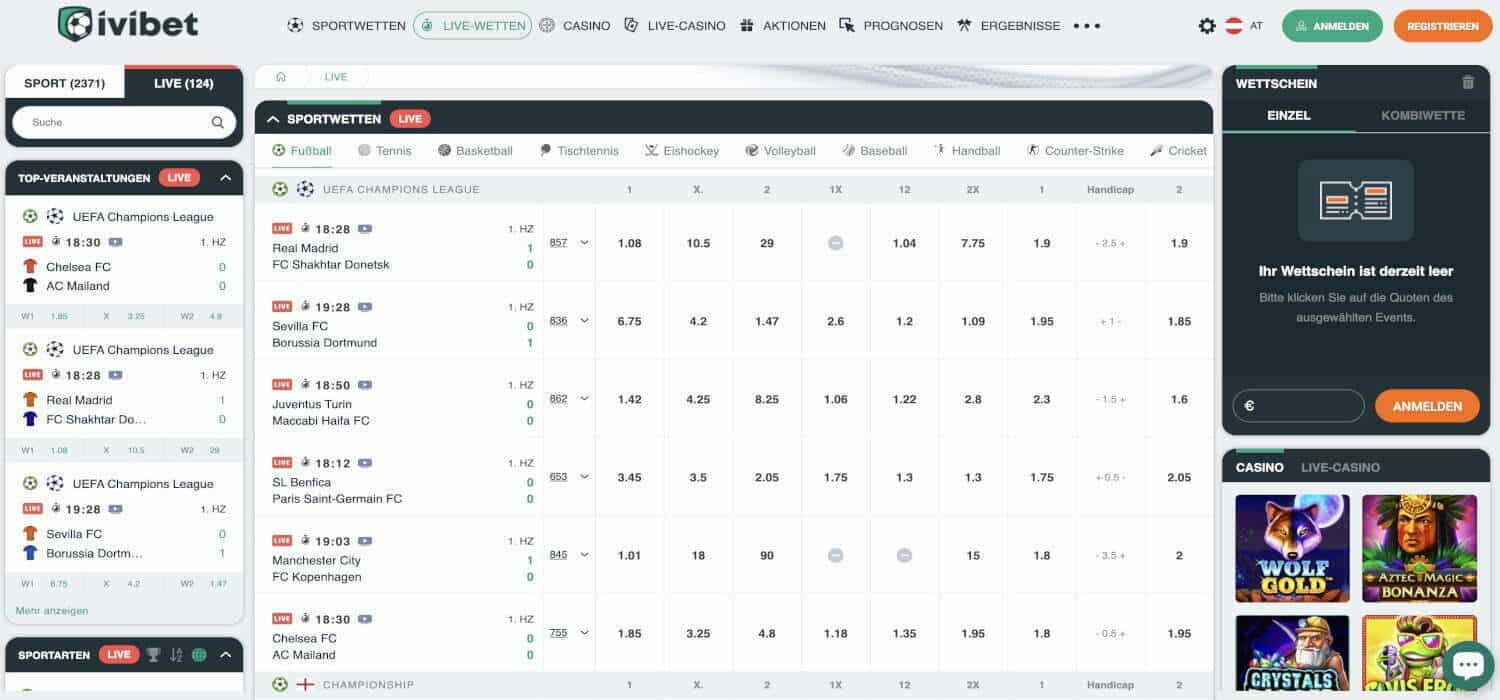Image resolution: width=1500 pixels, height=700 pixels.
Task: Click the trophy icon in Sportarten header
Action: [153, 655]
